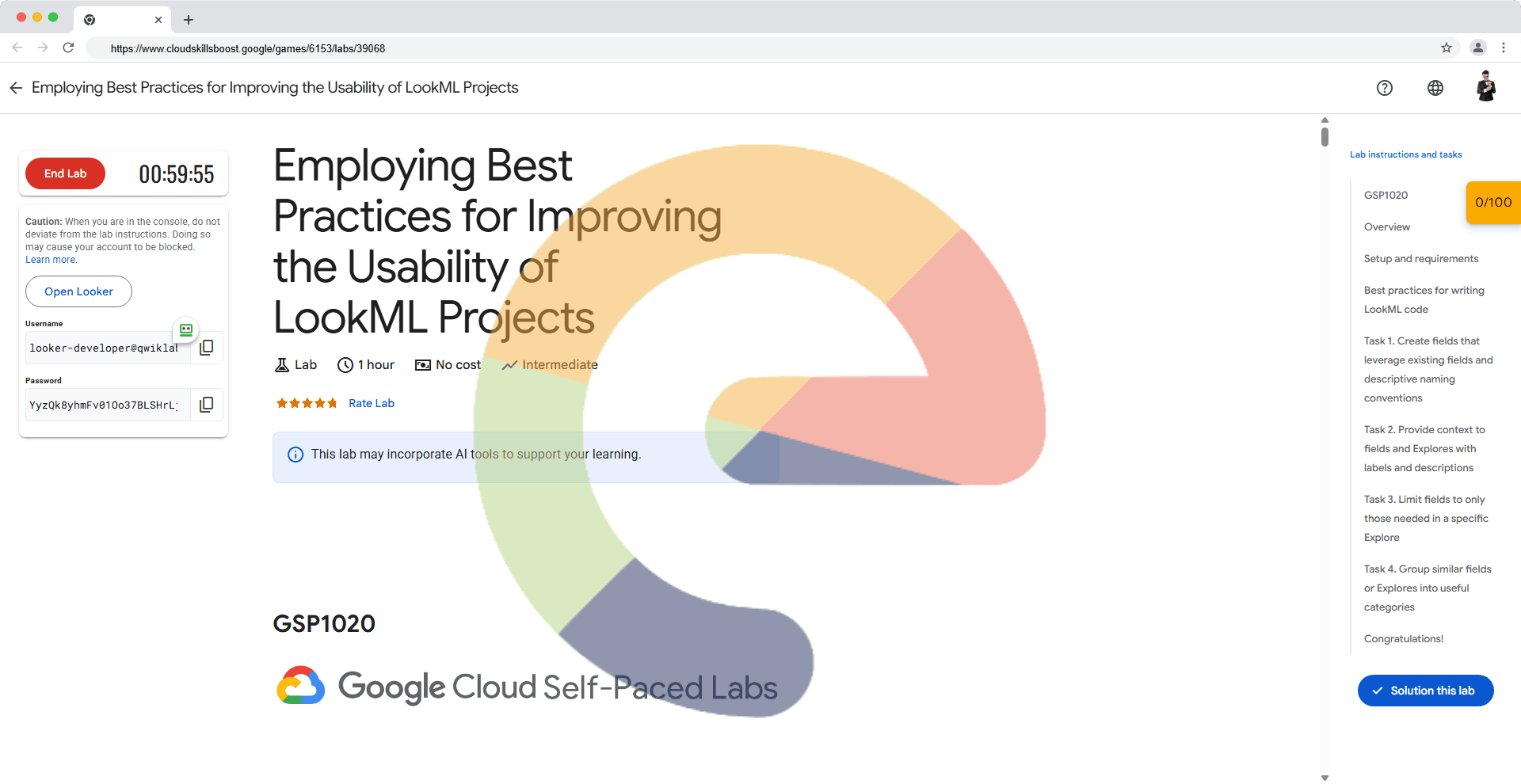Click the Solution this lab button
The width and height of the screenshot is (1521, 784).
1425,691
